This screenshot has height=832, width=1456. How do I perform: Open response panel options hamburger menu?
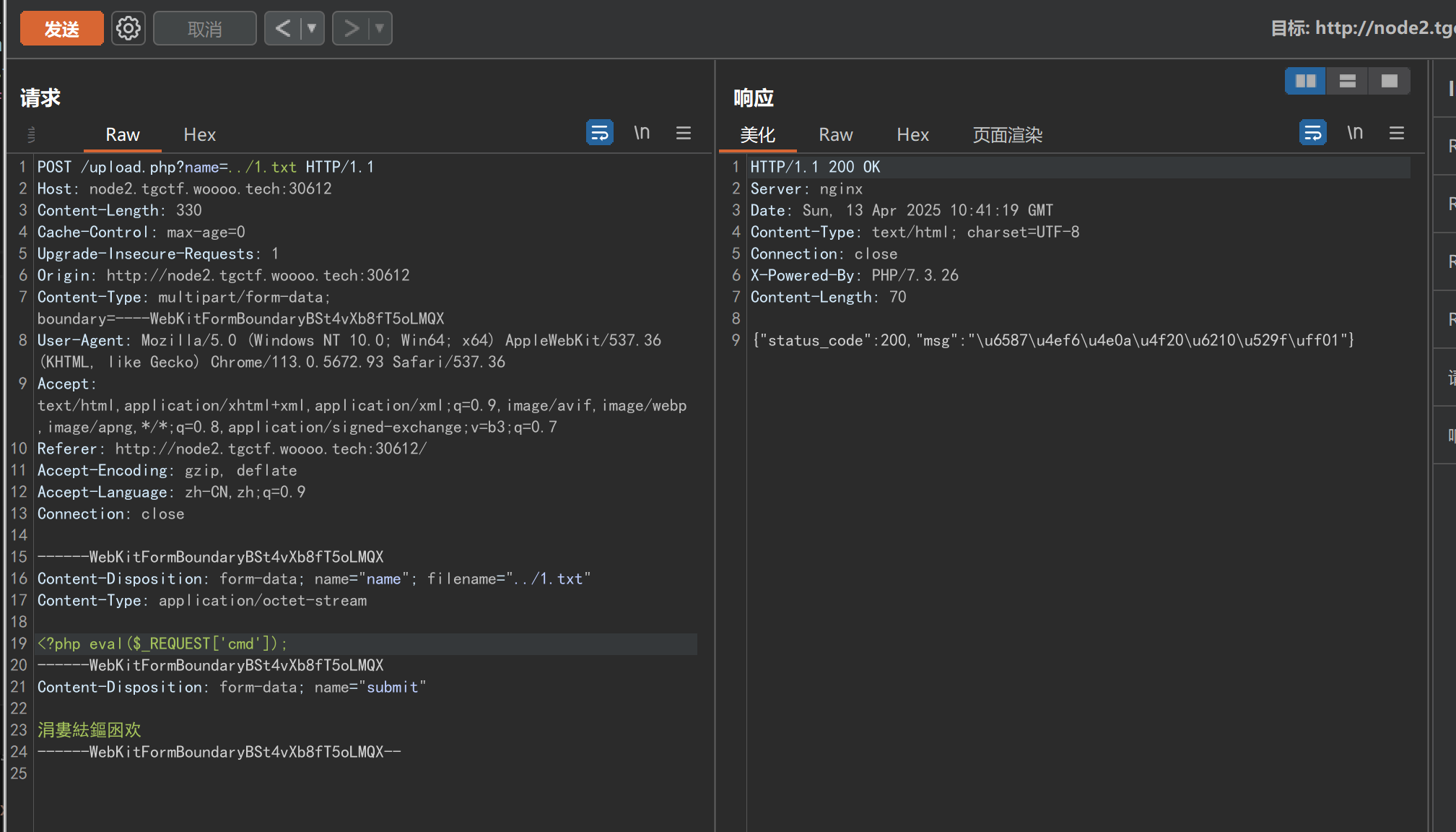1397,133
